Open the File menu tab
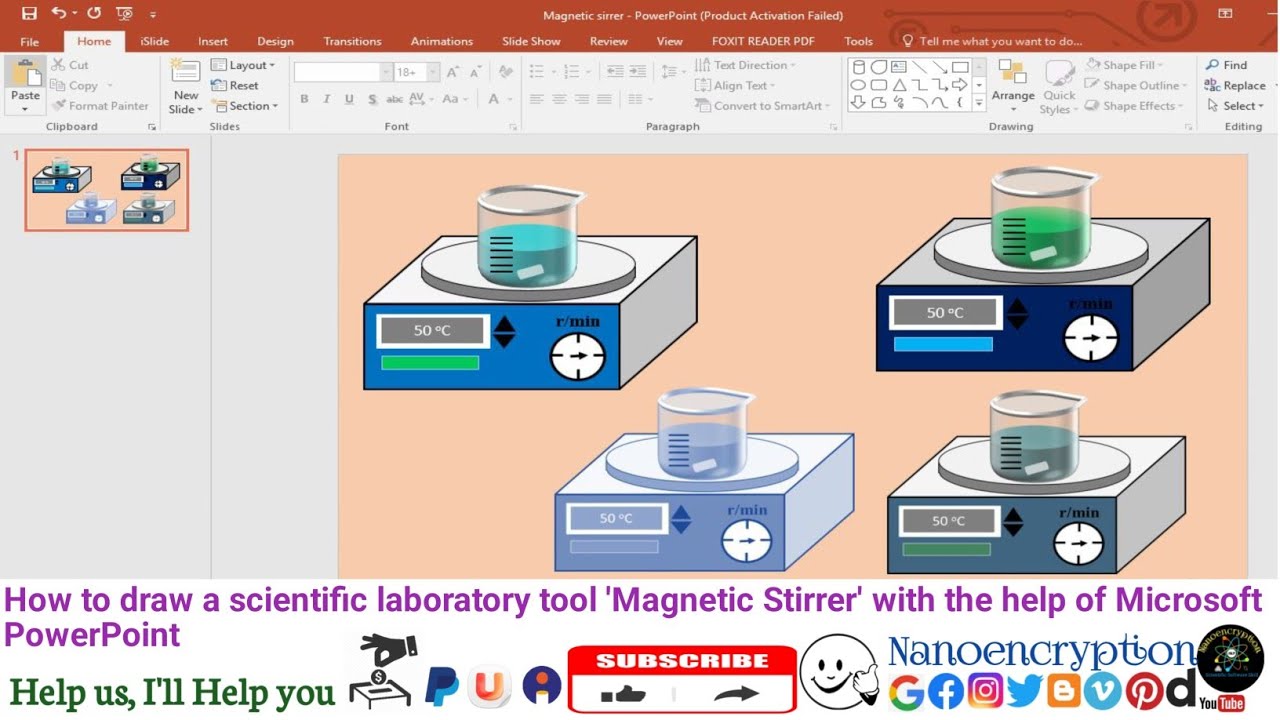Screen dimensions: 1280x720 (30, 41)
